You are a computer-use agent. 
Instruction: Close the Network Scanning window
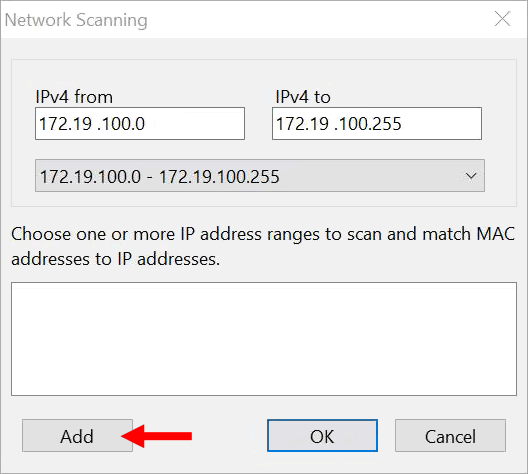(502, 19)
